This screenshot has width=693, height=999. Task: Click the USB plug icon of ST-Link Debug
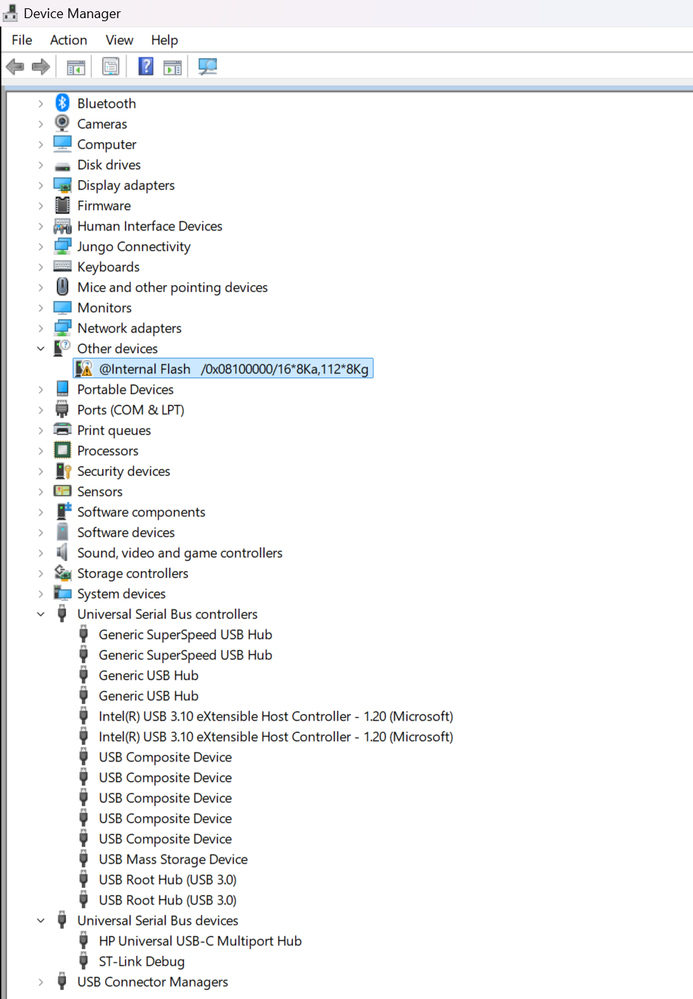pos(83,961)
